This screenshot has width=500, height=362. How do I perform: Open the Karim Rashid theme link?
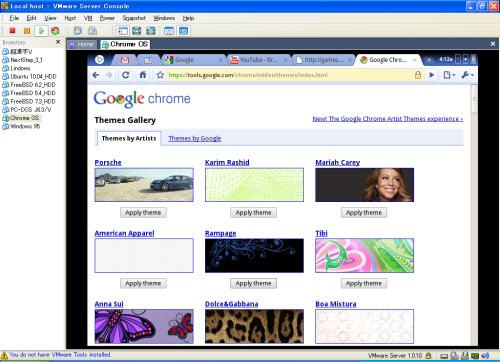tap(227, 162)
